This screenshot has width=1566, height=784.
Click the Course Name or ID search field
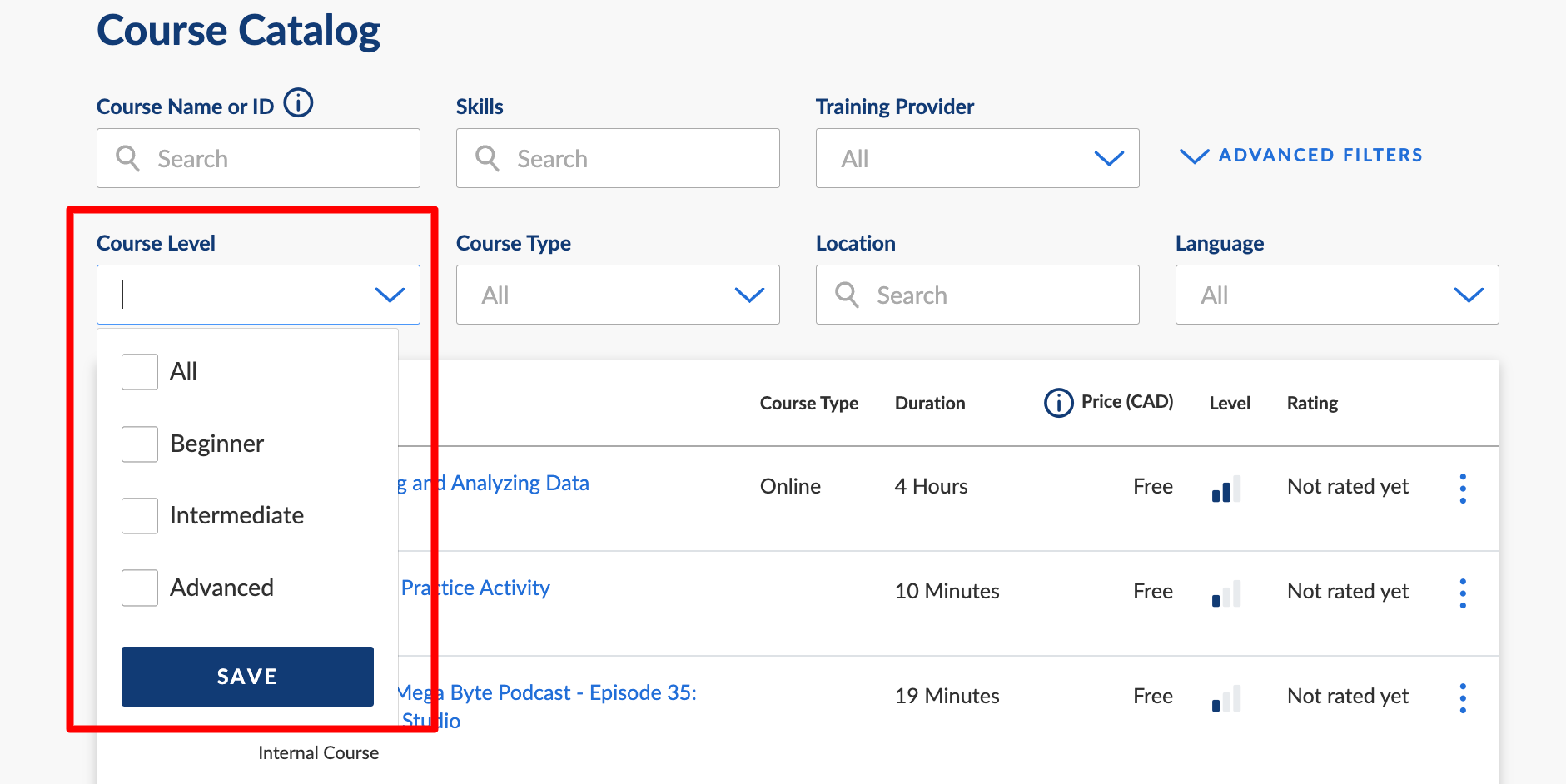point(275,158)
